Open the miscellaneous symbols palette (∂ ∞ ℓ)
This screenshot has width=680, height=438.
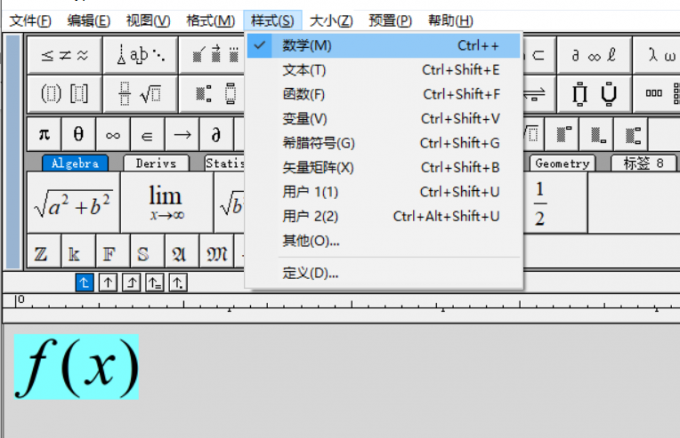coord(594,55)
